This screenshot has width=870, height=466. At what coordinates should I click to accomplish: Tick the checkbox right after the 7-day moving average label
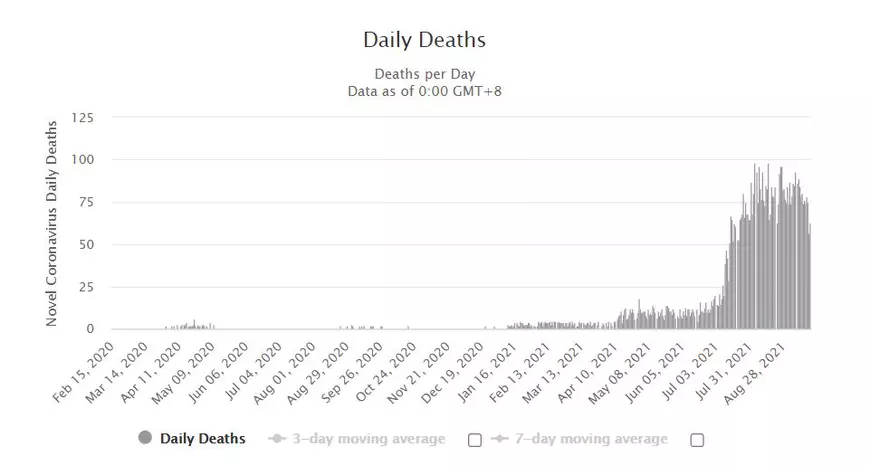coord(697,439)
